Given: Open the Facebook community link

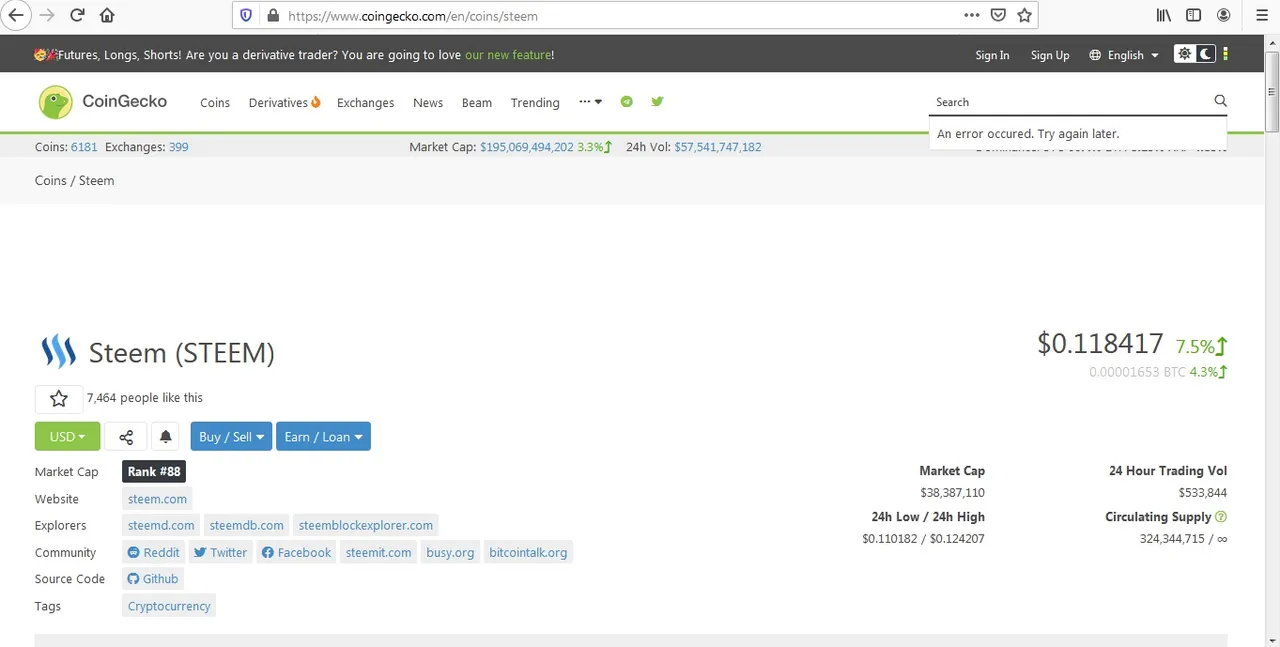Looking at the screenshot, I should click(296, 553).
